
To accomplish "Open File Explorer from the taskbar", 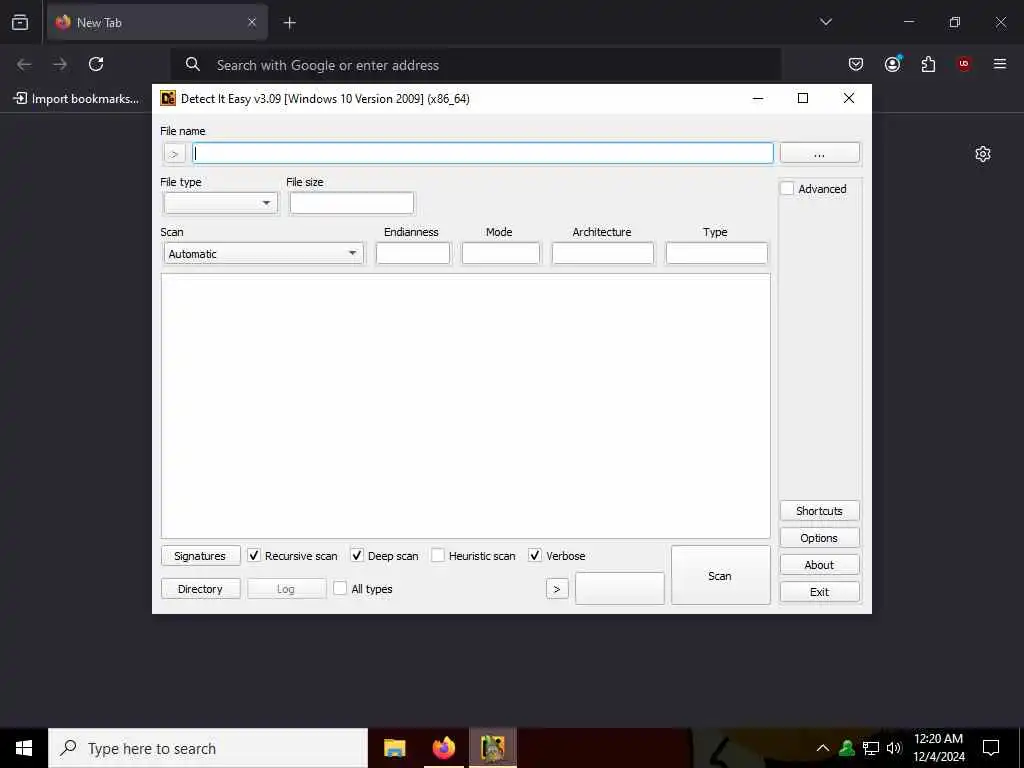I will [x=394, y=748].
